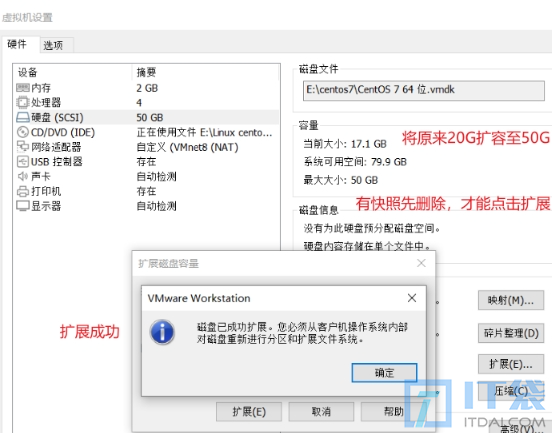Click the 扩展(E)... disk utility button

511,364
